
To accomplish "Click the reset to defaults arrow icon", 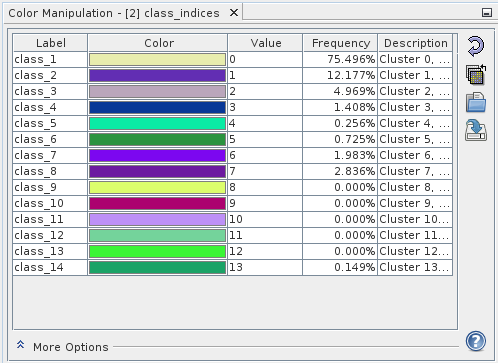I will click(476, 46).
